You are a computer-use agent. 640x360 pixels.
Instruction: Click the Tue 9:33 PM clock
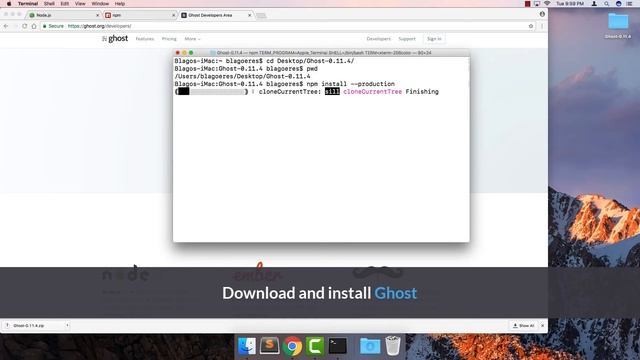[570, 4]
